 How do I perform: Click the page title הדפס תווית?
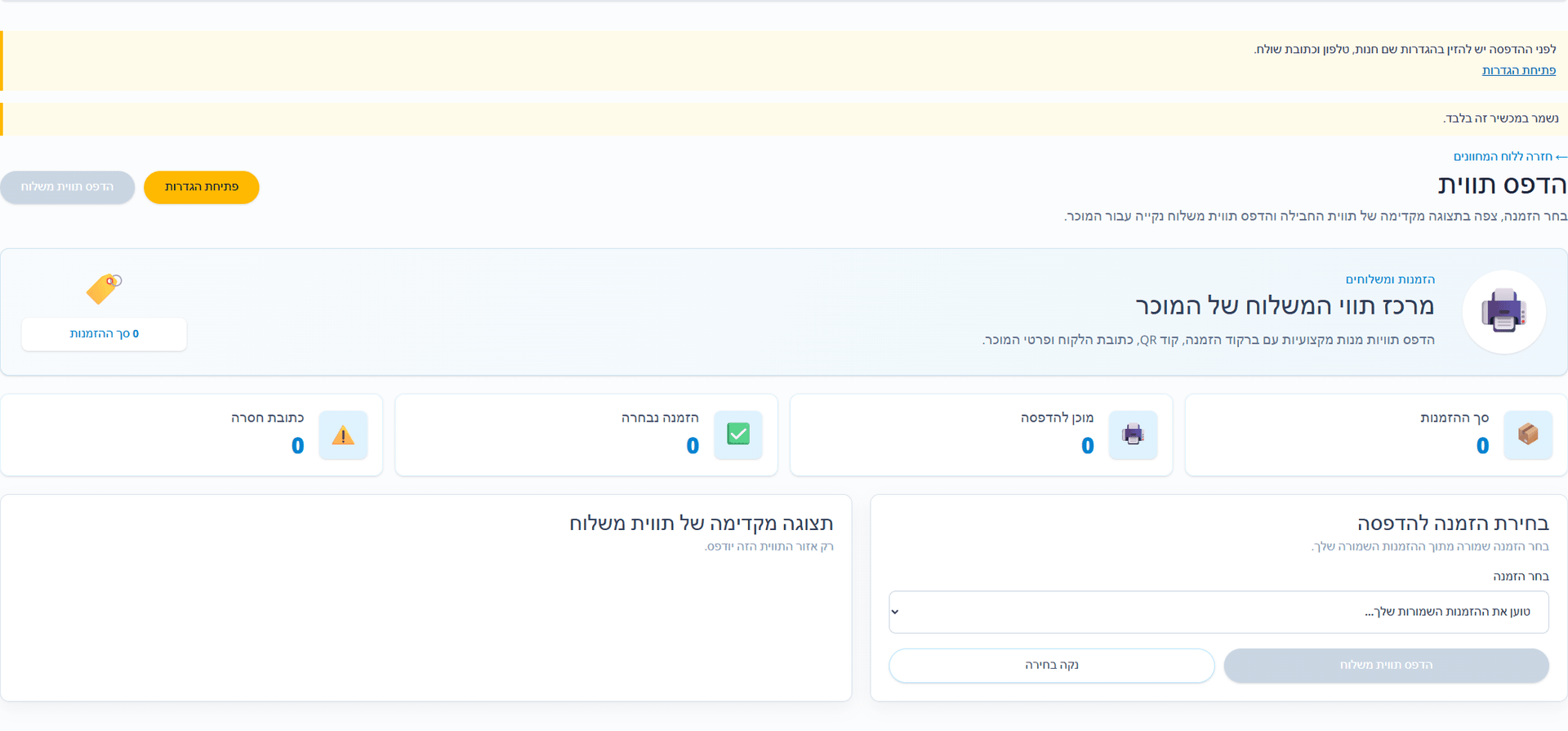(1502, 185)
